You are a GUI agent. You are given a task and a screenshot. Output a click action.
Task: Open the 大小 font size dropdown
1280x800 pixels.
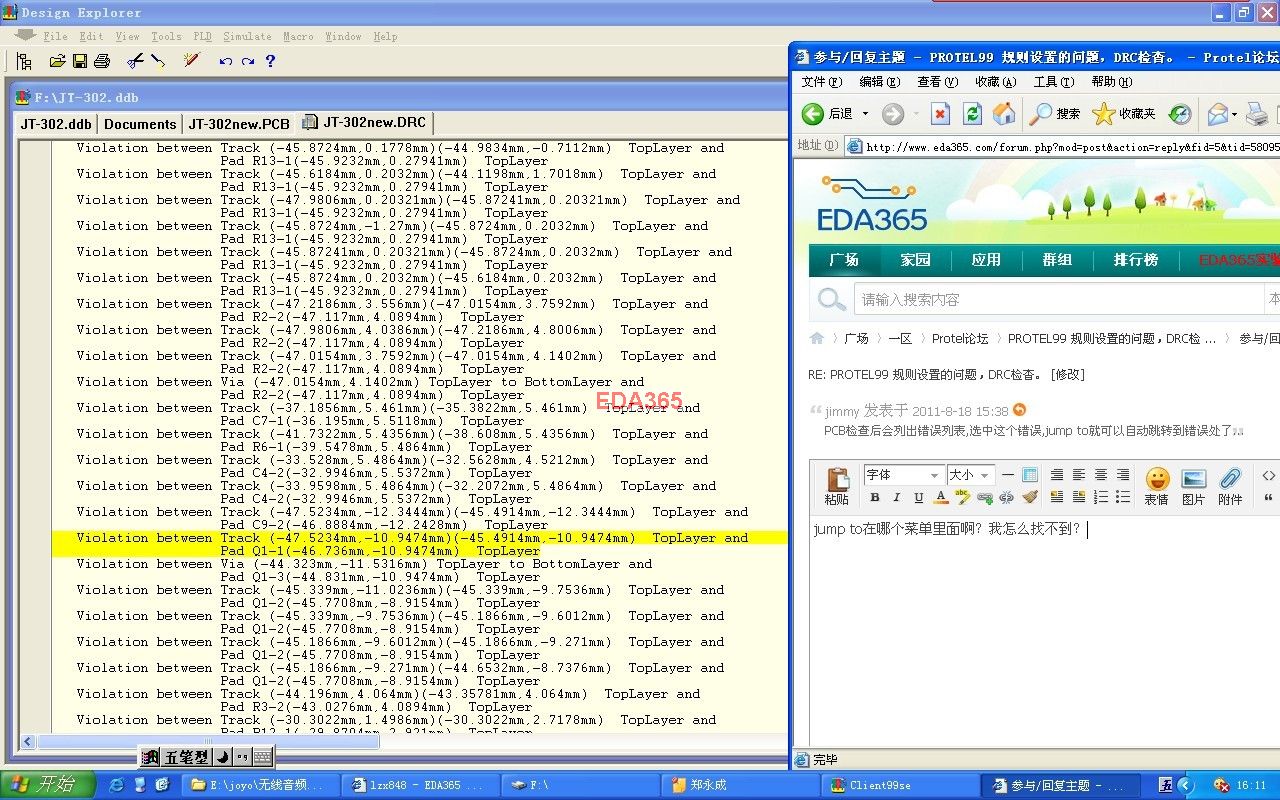970,475
